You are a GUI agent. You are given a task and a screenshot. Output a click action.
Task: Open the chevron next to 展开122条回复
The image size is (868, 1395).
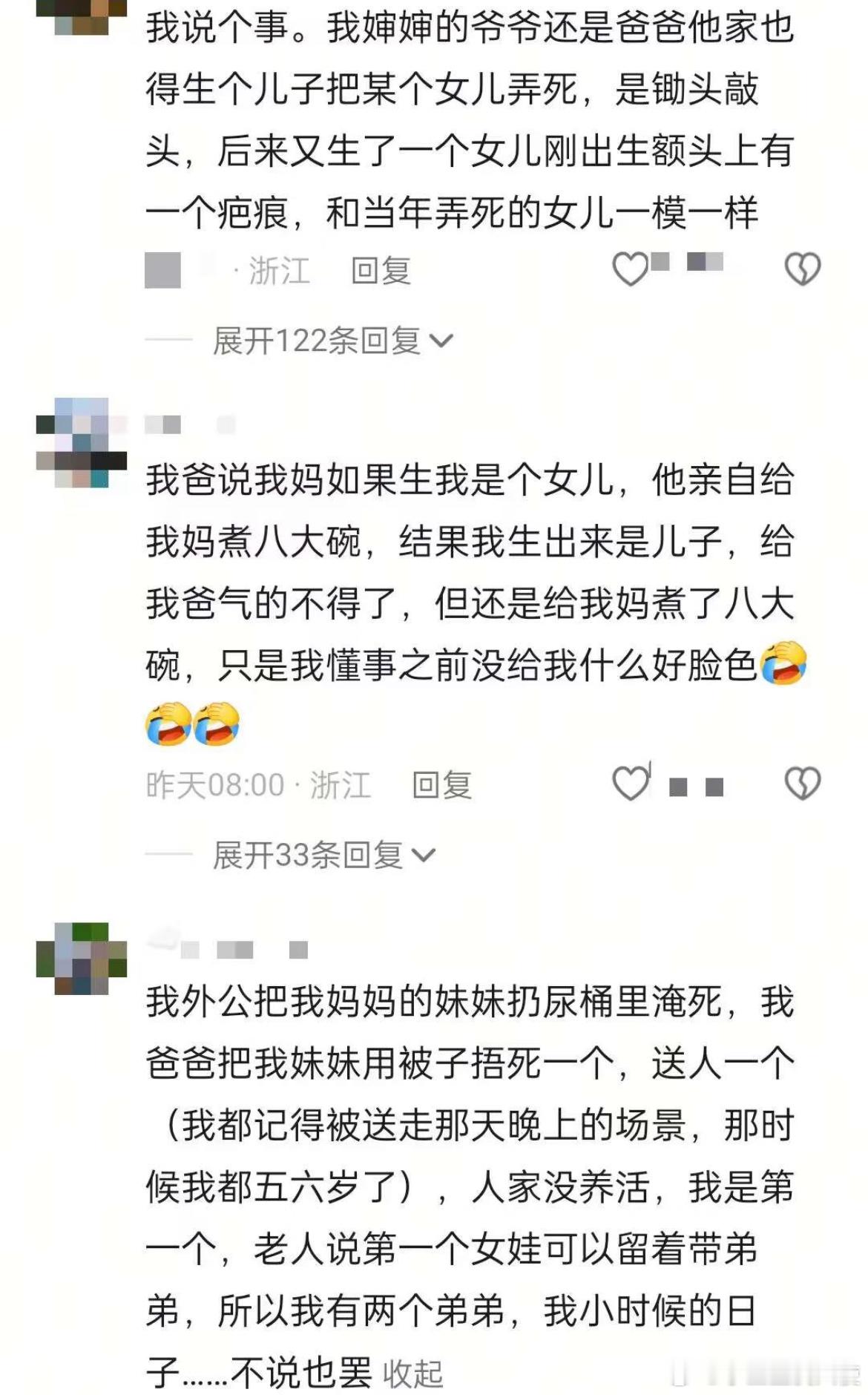441,341
